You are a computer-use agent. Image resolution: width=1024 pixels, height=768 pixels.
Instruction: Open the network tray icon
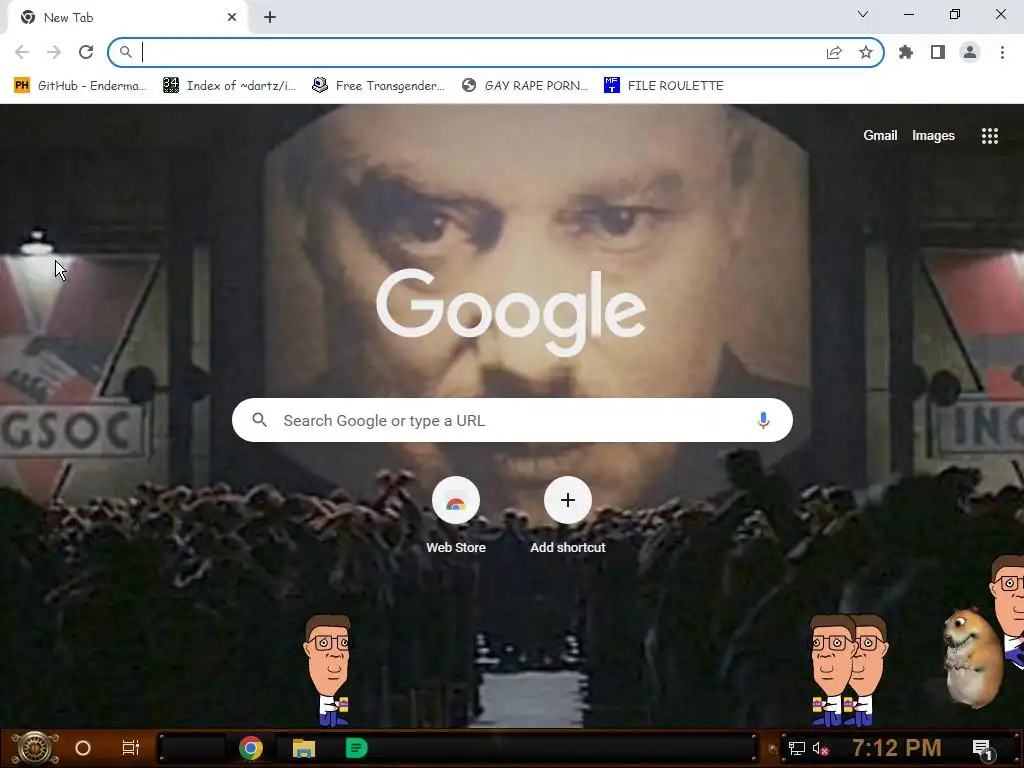pos(797,748)
